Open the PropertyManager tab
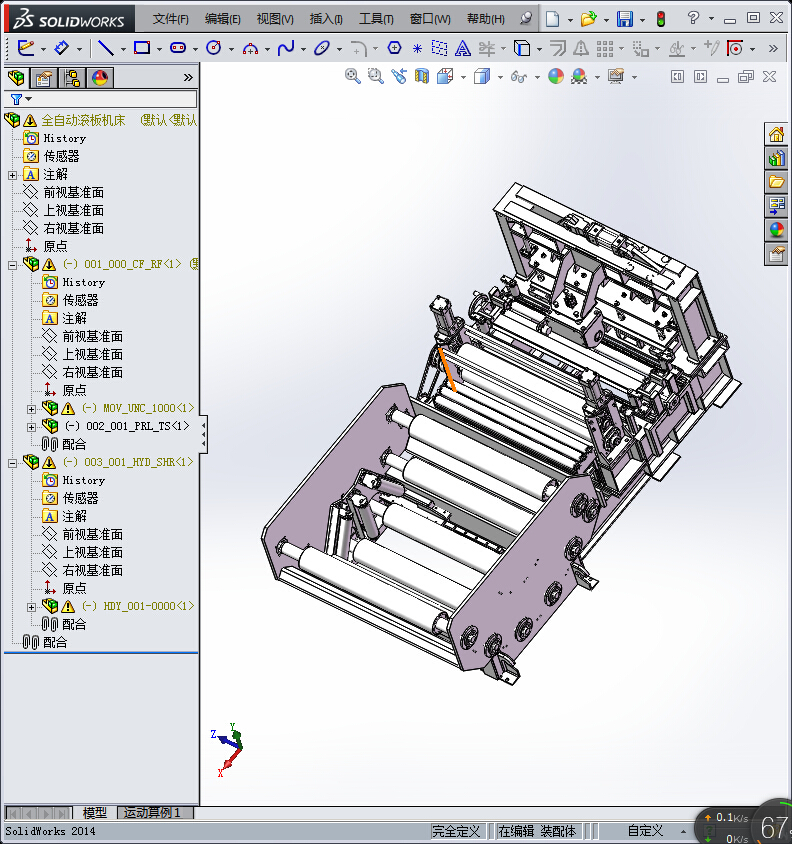792x844 pixels. pos(44,78)
